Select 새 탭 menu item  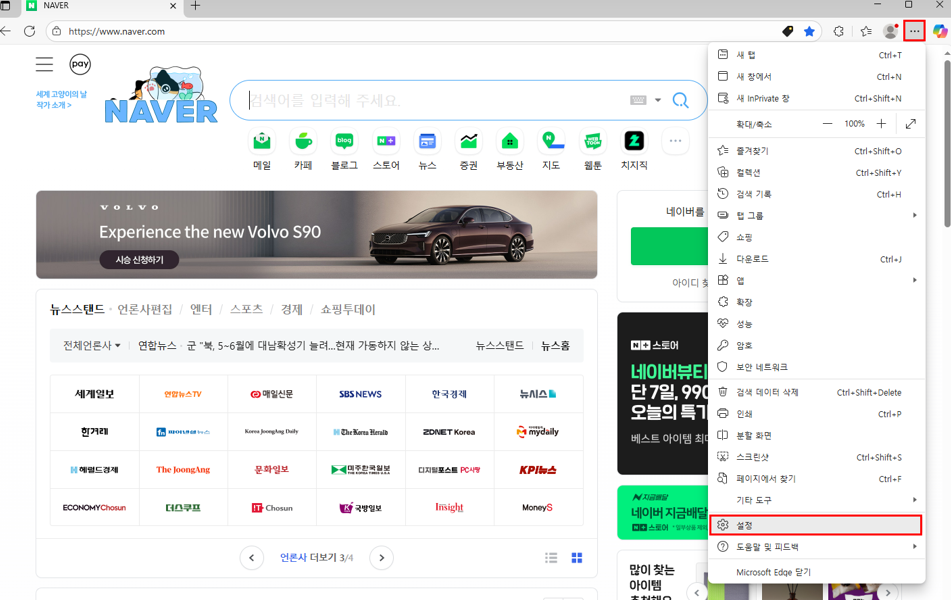[x=816, y=55]
